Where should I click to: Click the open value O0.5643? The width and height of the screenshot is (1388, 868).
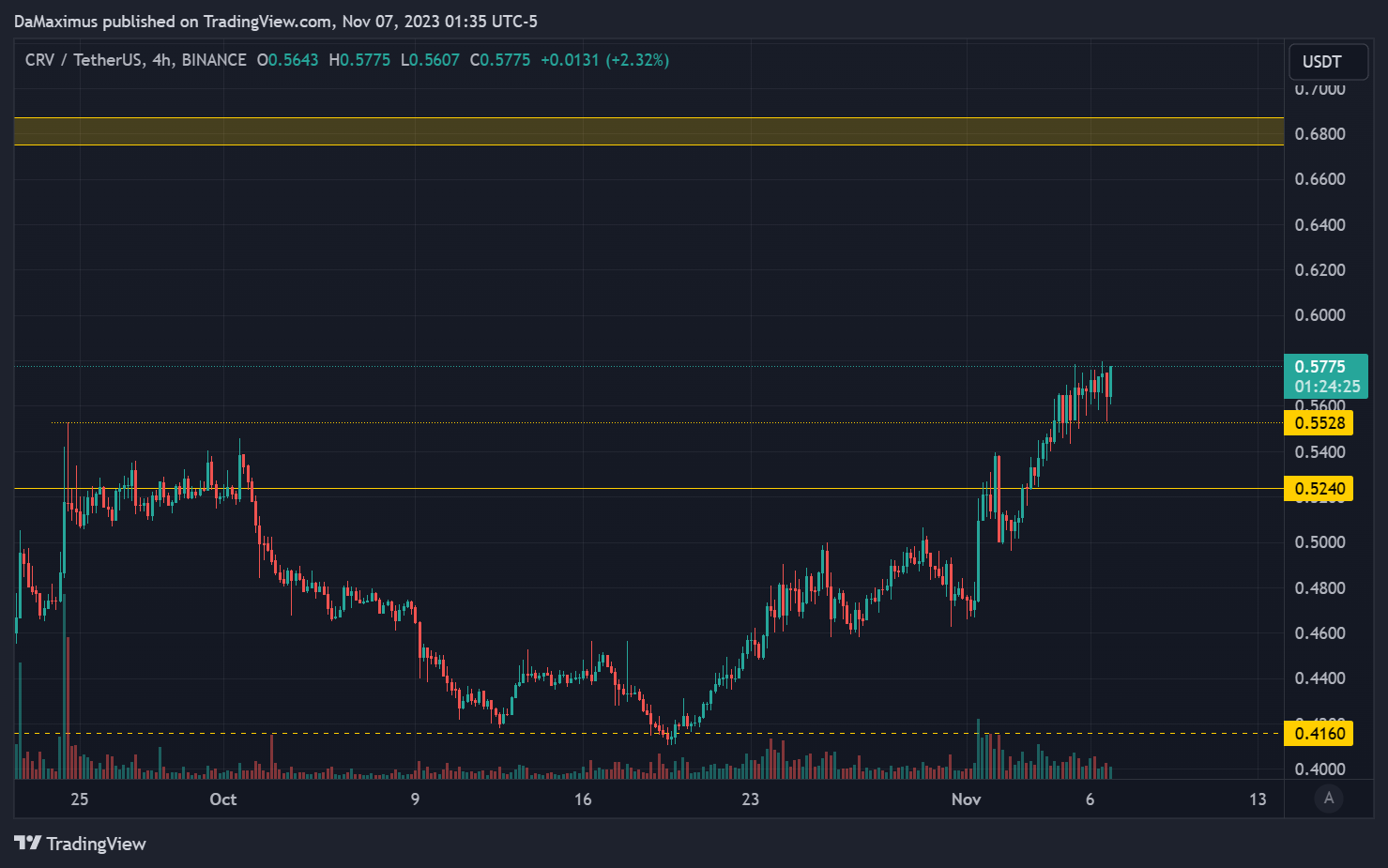[x=287, y=60]
